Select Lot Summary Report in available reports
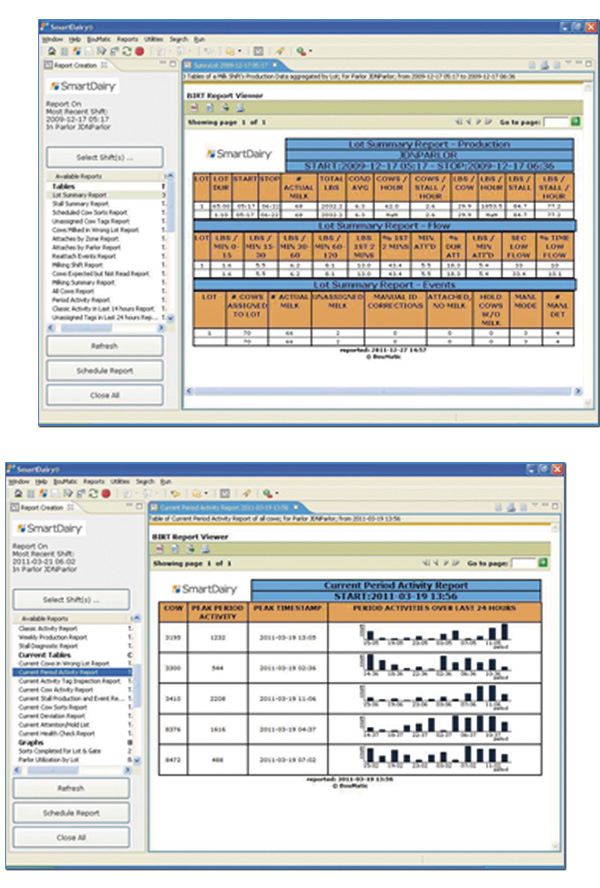 click(x=79, y=195)
